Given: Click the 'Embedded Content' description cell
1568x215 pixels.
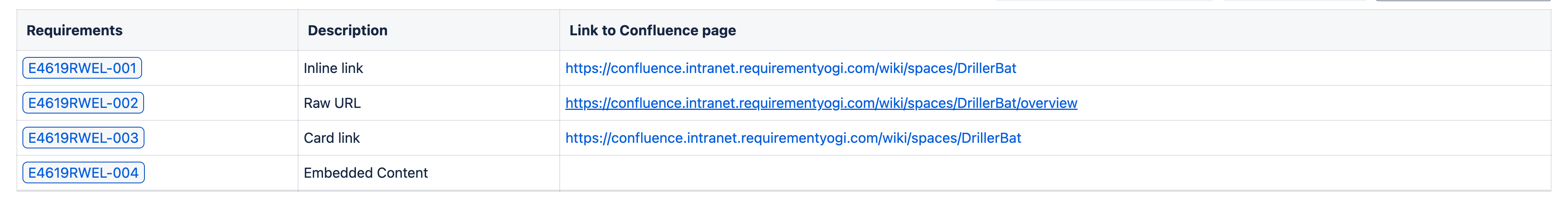Looking at the screenshot, I should 365,173.
